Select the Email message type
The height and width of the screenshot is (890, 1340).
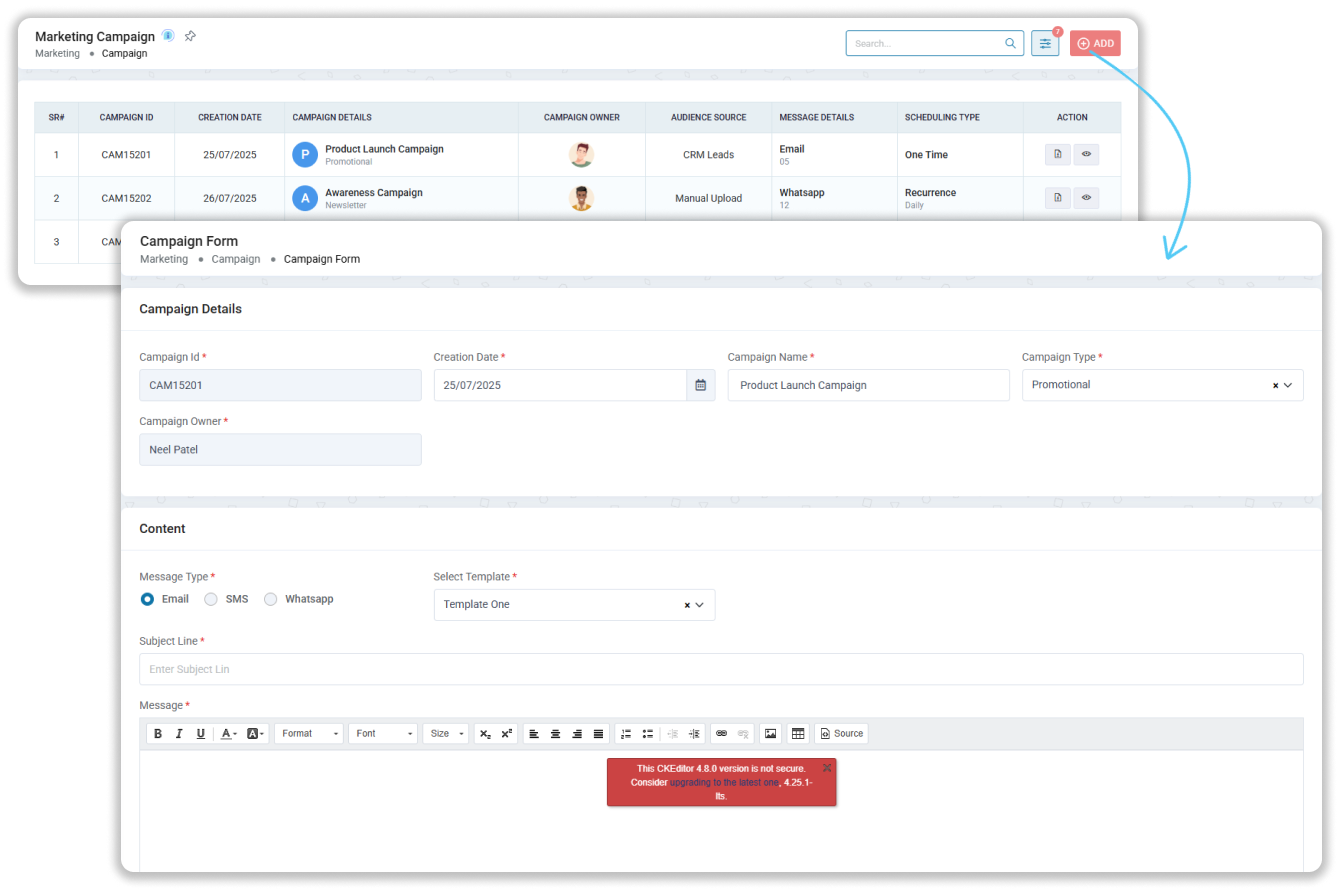148,599
